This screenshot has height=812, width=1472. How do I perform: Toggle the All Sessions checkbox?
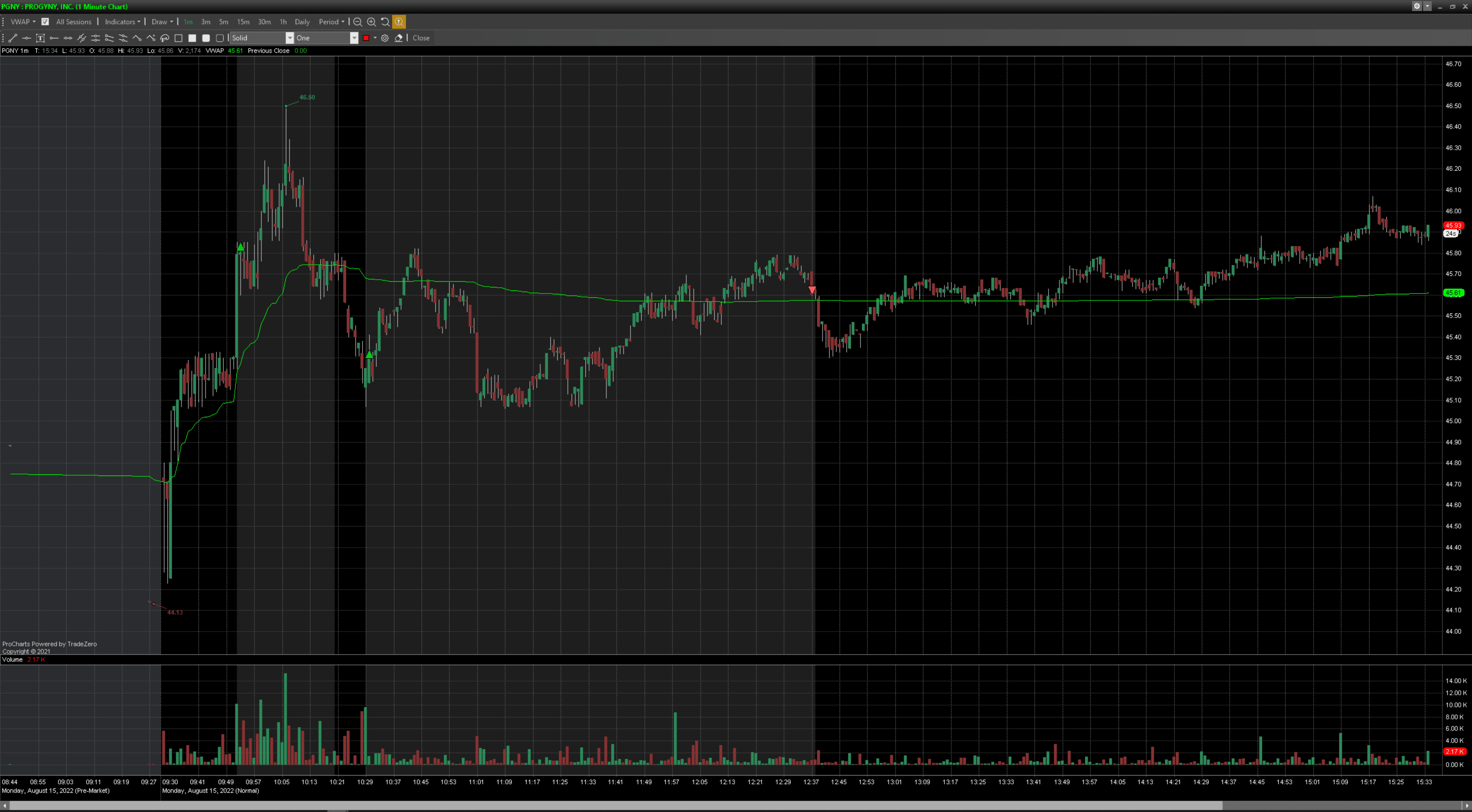pyautogui.click(x=45, y=22)
